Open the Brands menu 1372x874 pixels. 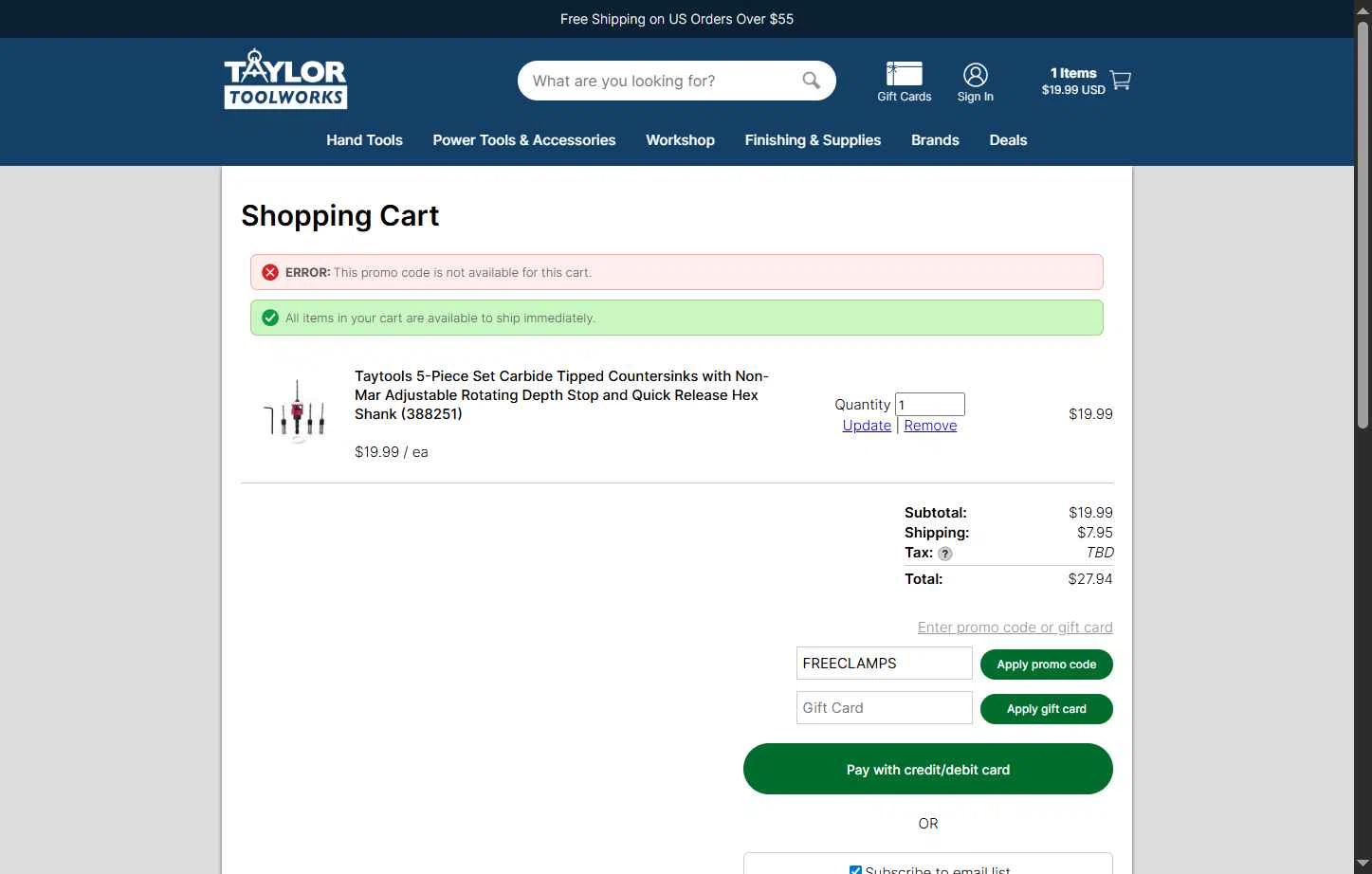pos(935,140)
